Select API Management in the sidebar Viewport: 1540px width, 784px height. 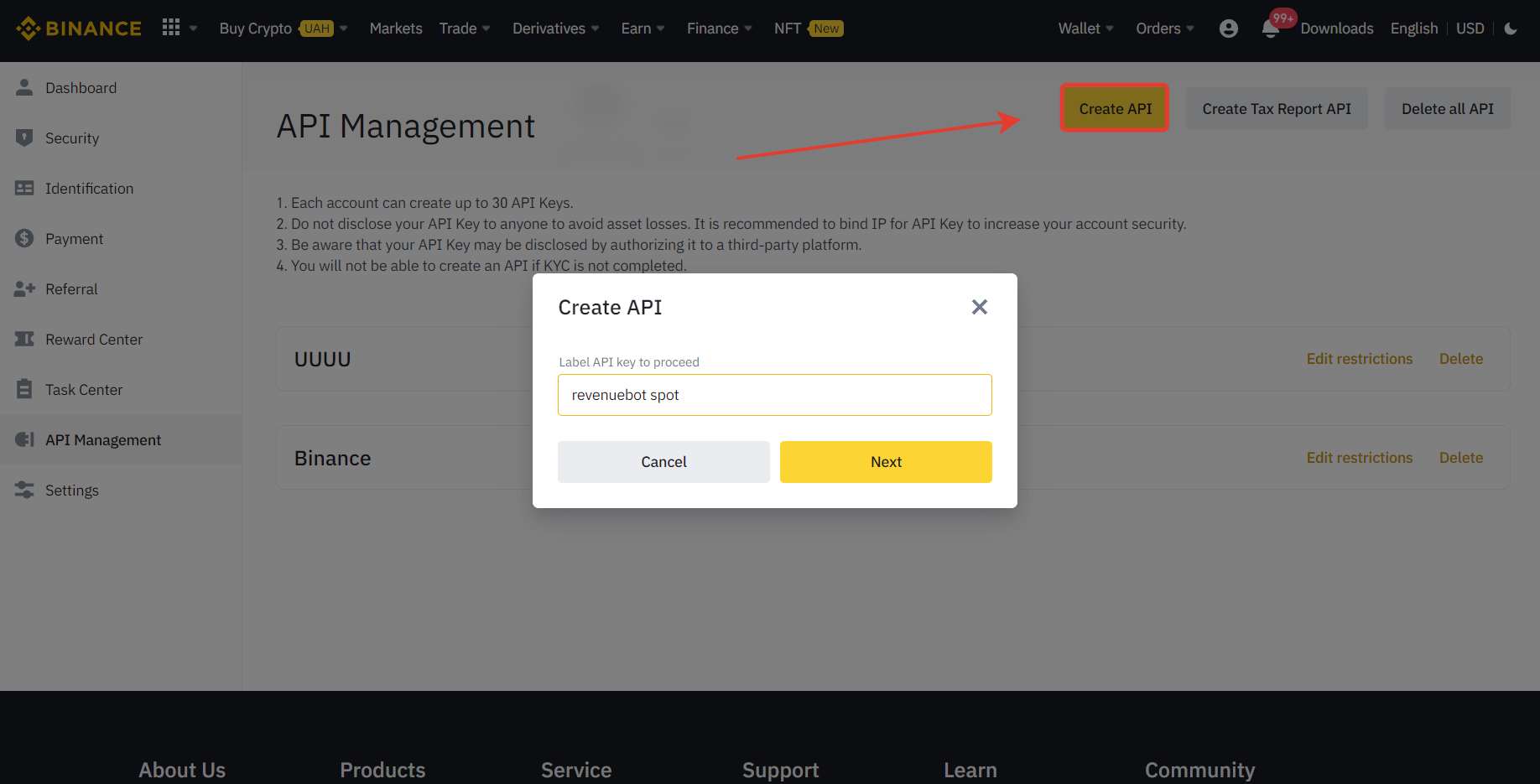coord(121,439)
